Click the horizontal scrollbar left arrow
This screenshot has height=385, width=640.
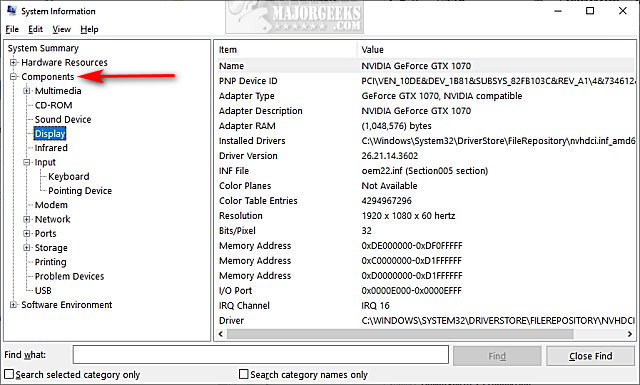[221, 334]
